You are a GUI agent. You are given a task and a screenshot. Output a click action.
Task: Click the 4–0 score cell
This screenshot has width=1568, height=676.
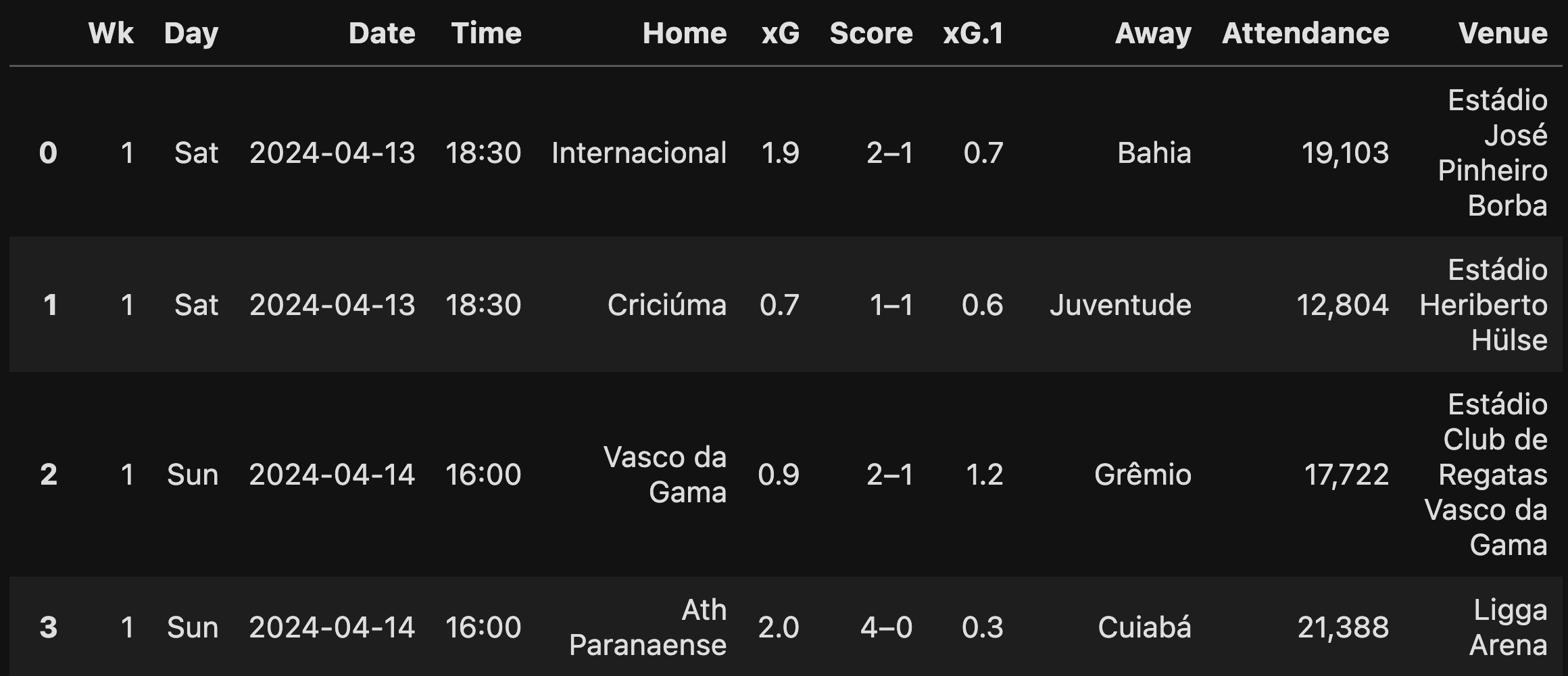(886, 627)
